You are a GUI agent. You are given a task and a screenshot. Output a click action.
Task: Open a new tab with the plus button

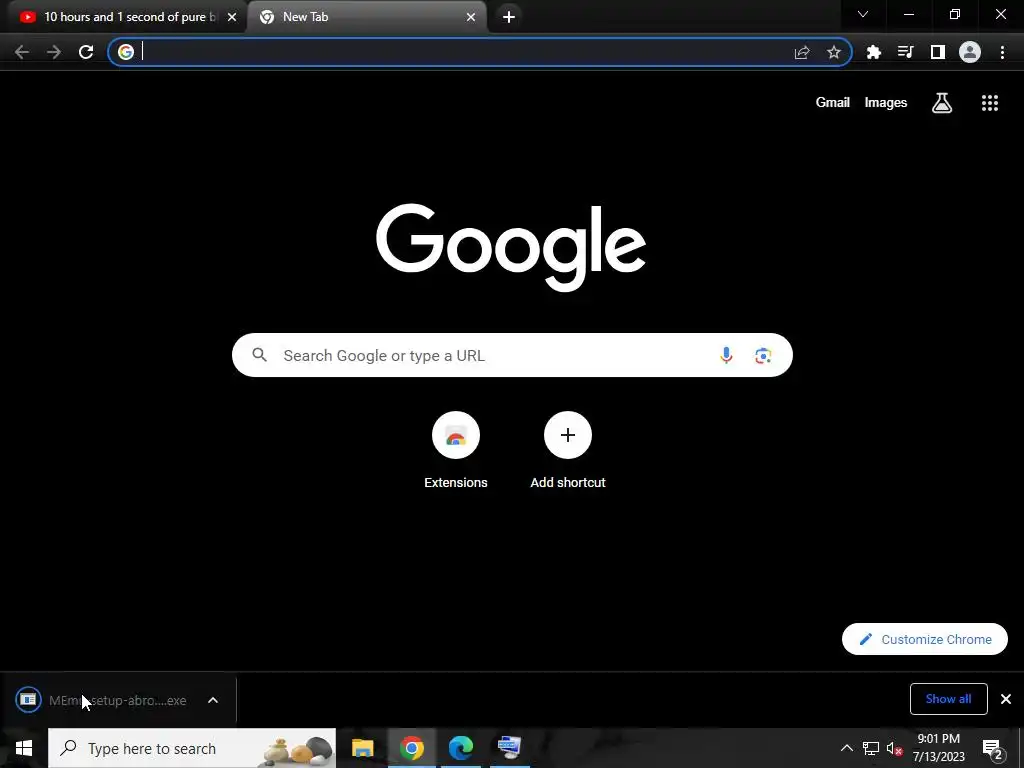tap(509, 17)
